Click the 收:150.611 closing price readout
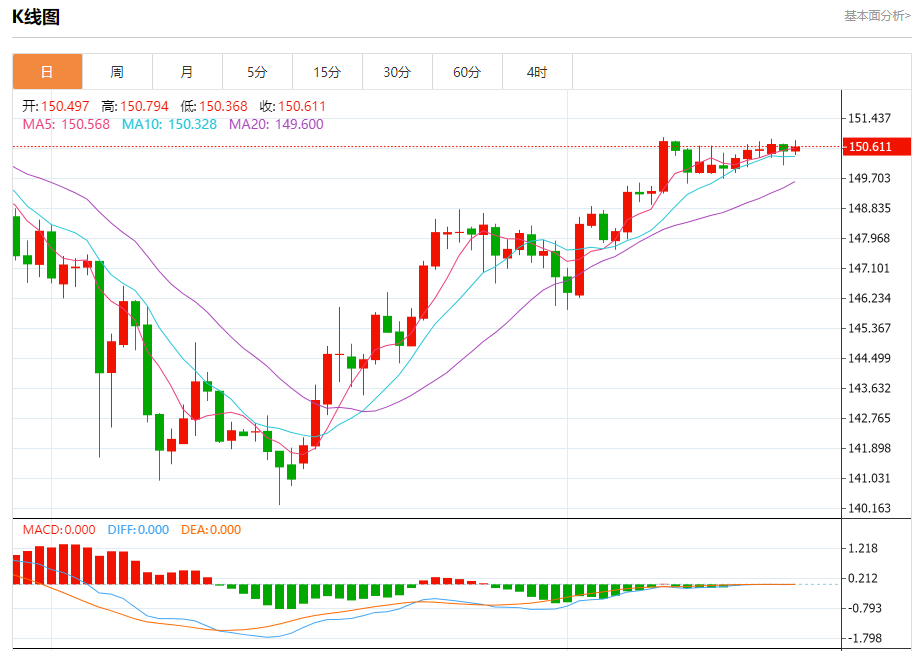917x651 pixels. 292,106
